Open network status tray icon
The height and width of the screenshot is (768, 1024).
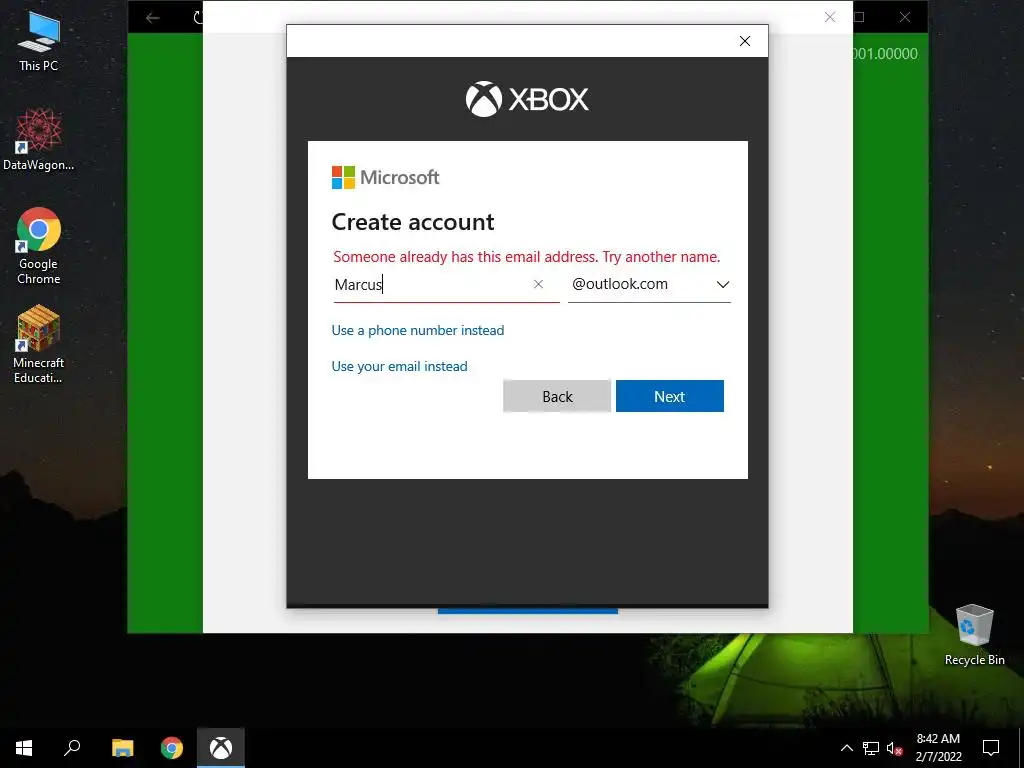(871, 748)
